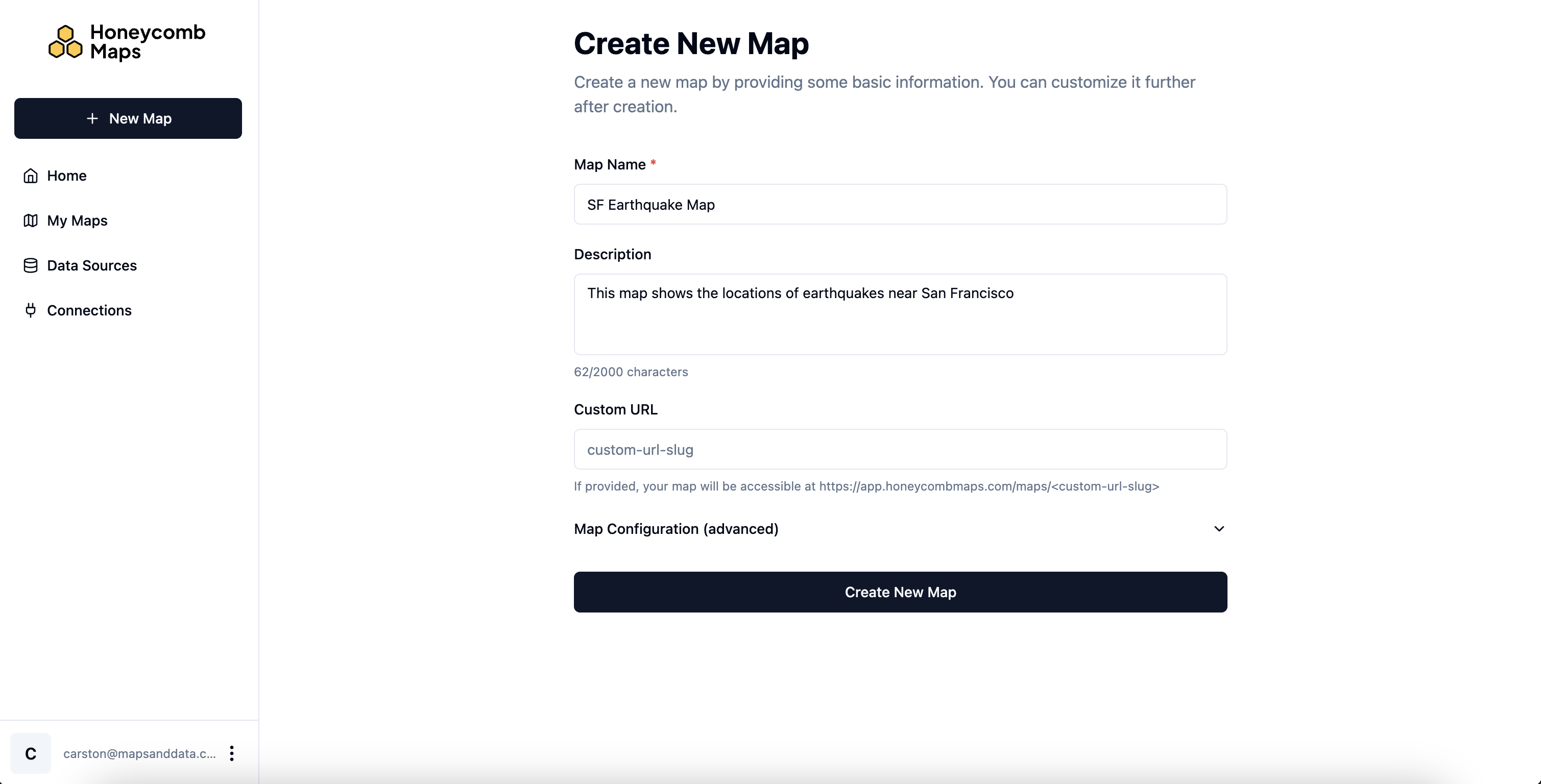Screen dimensions: 1541x784
Task: Click the user avatar showing C
Action: (31, 753)
